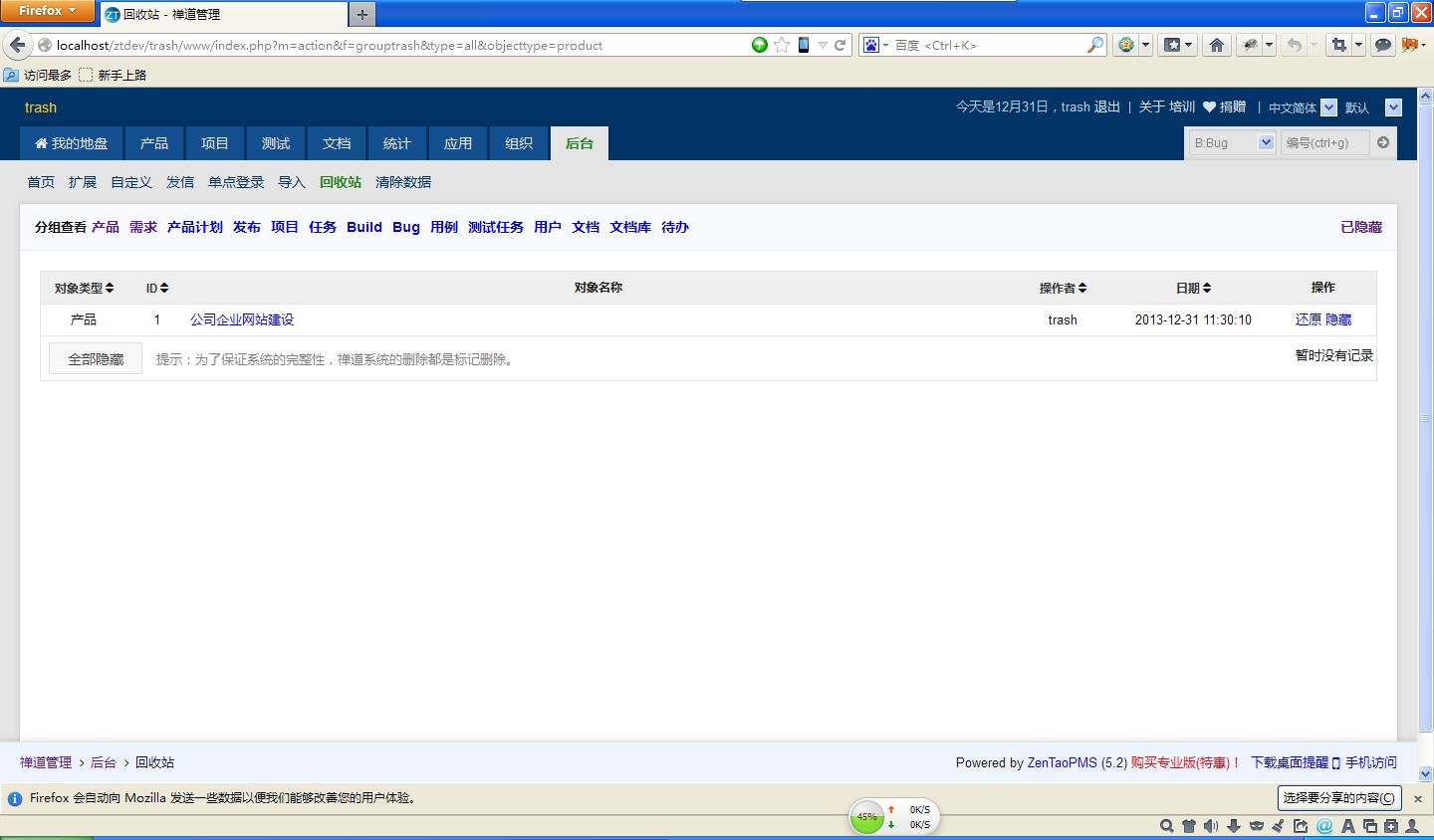Click the overlapping windows icon in bottom bar
The height and width of the screenshot is (840, 1434).
tap(1370, 826)
